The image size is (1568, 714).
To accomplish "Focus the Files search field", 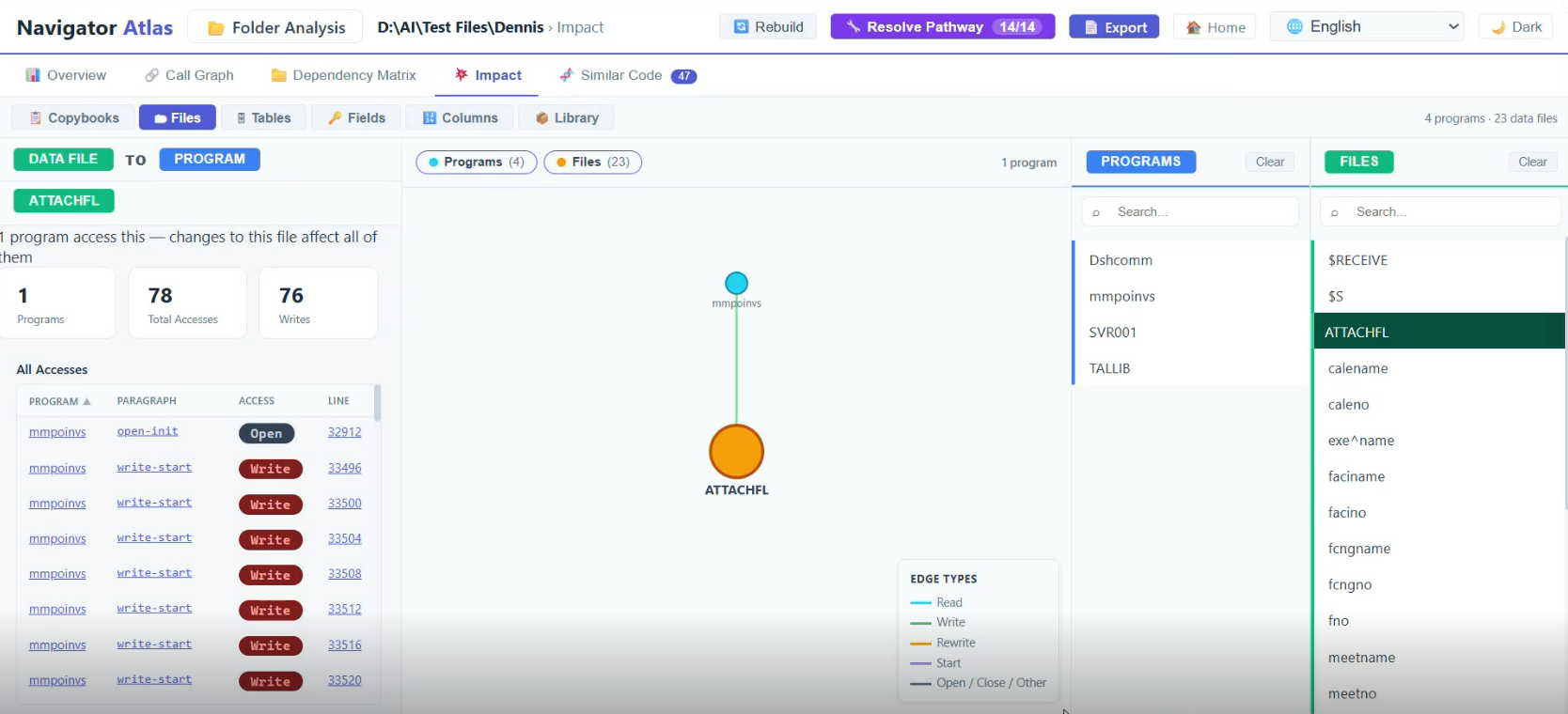I will [1441, 212].
